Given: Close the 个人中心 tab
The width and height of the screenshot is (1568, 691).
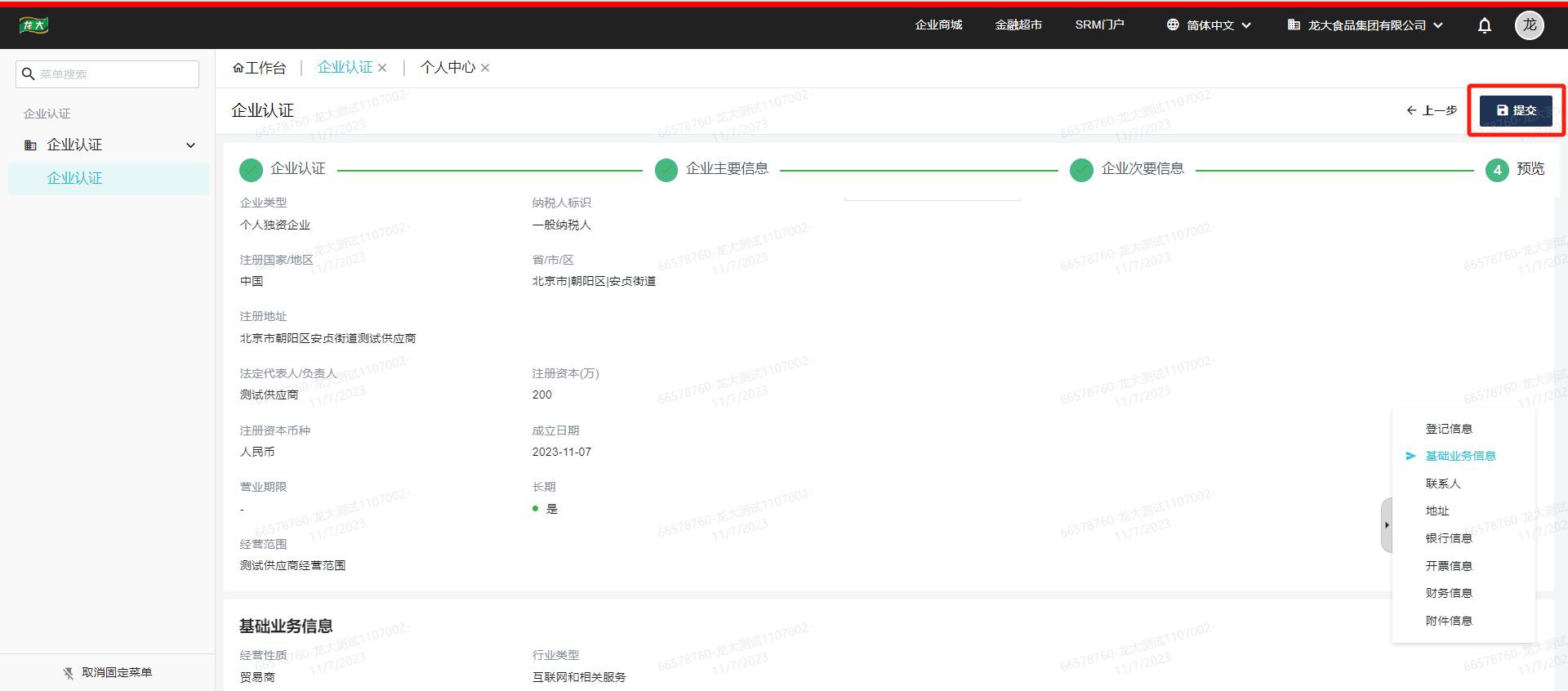Looking at the screenshot, I should [485, 68].
